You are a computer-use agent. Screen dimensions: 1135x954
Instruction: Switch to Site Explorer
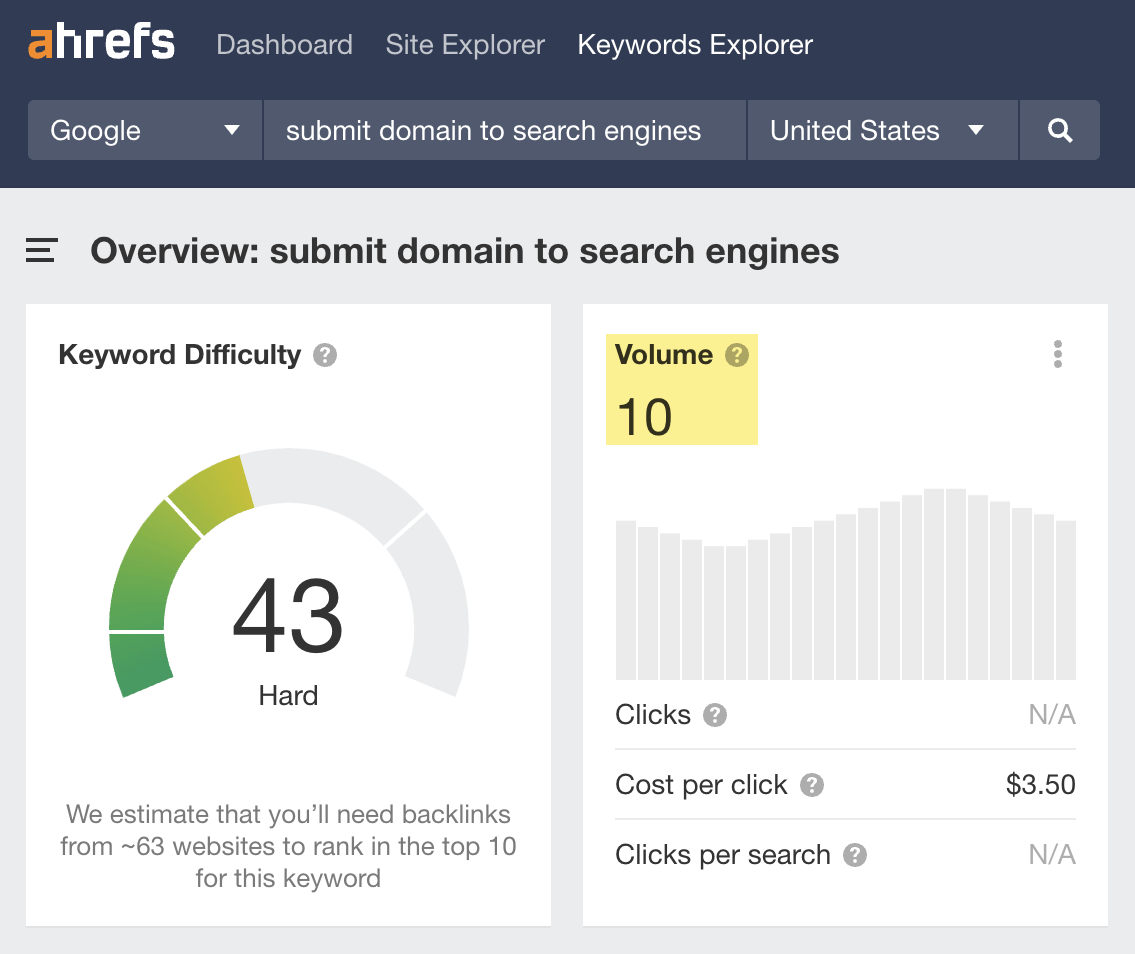click(x=464, y=44)
